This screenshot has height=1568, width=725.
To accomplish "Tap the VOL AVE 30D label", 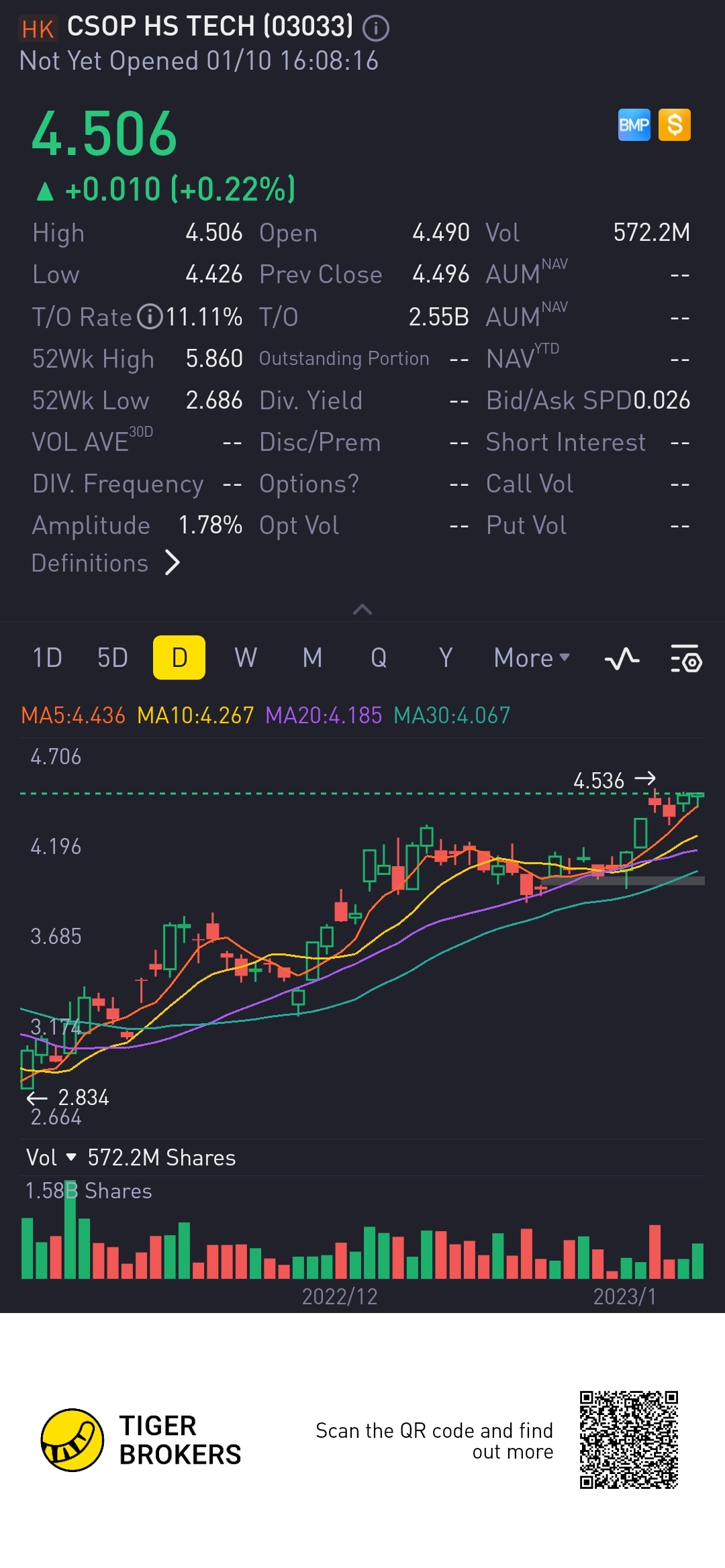I will 93,440.
